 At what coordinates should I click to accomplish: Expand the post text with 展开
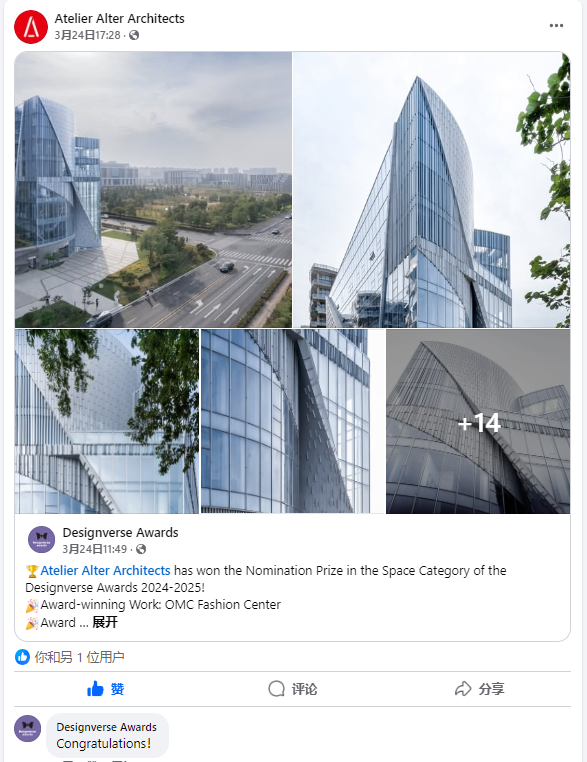click(x=105, y=622)
